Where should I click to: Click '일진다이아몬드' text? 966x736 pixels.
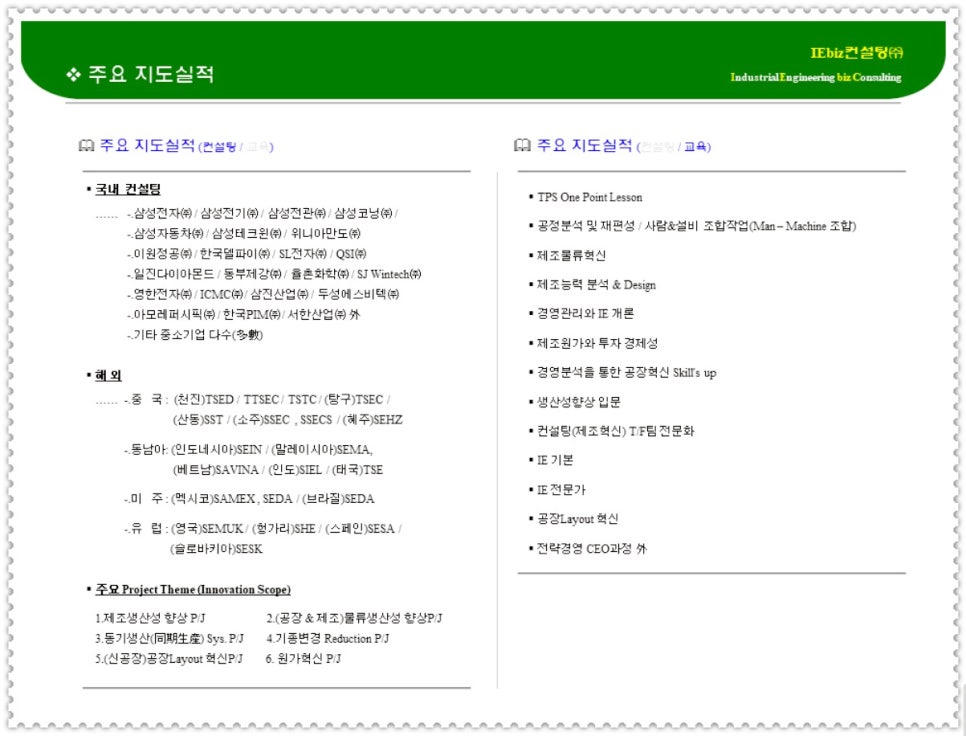[174, 274]
